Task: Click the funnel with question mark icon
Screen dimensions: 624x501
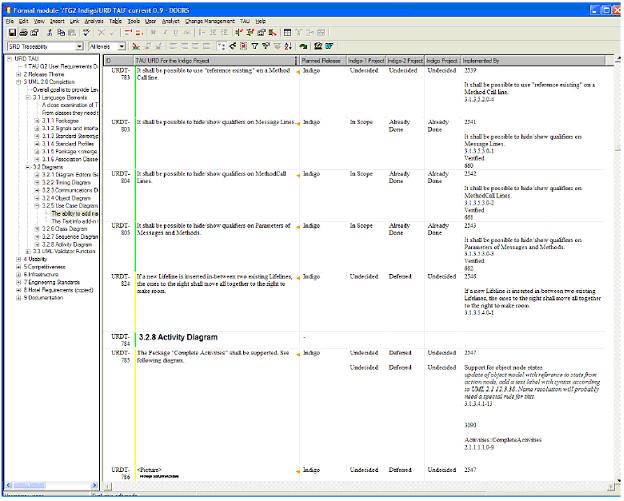Action: click(266, 47)
